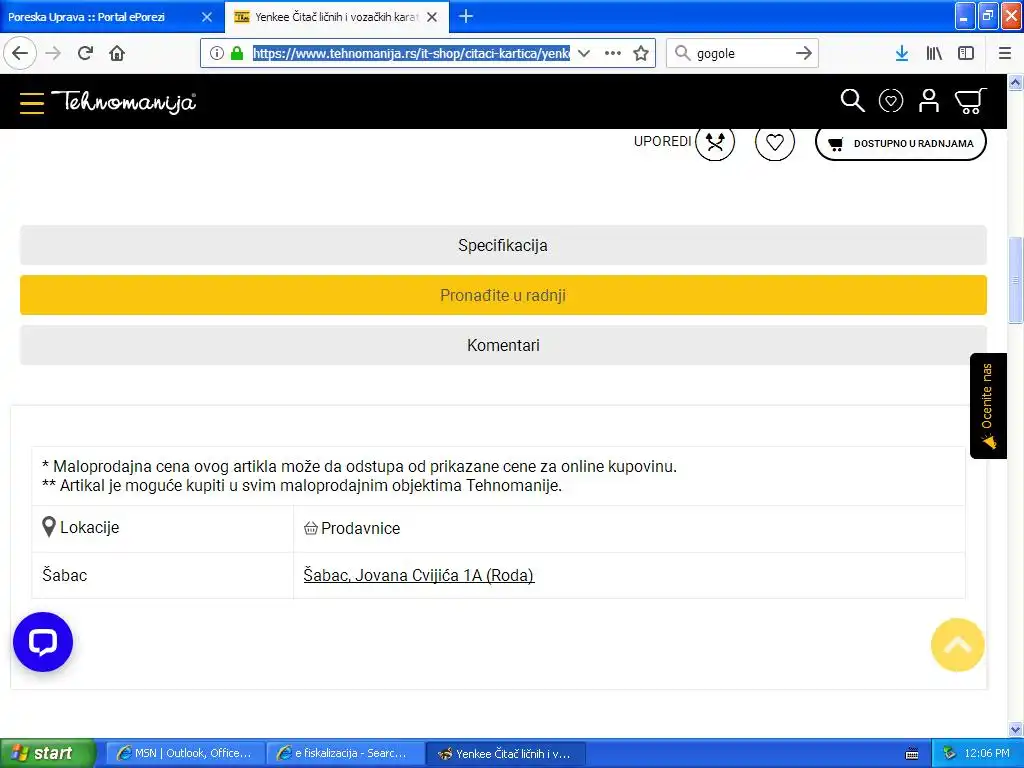
Task: Go back with browser back arrow
Action: [x=20, y=53]
